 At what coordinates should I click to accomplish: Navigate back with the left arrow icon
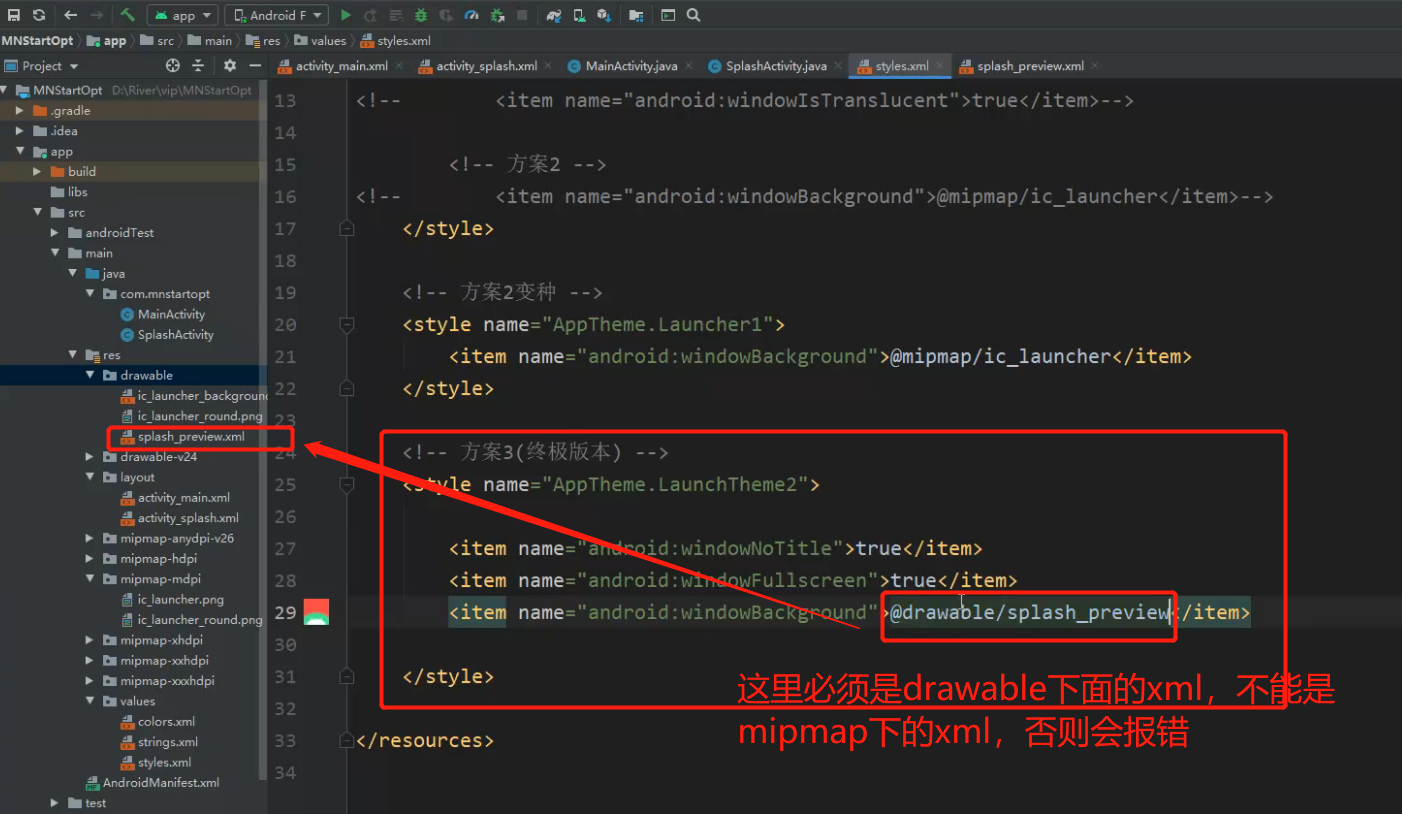click(70, 15)
